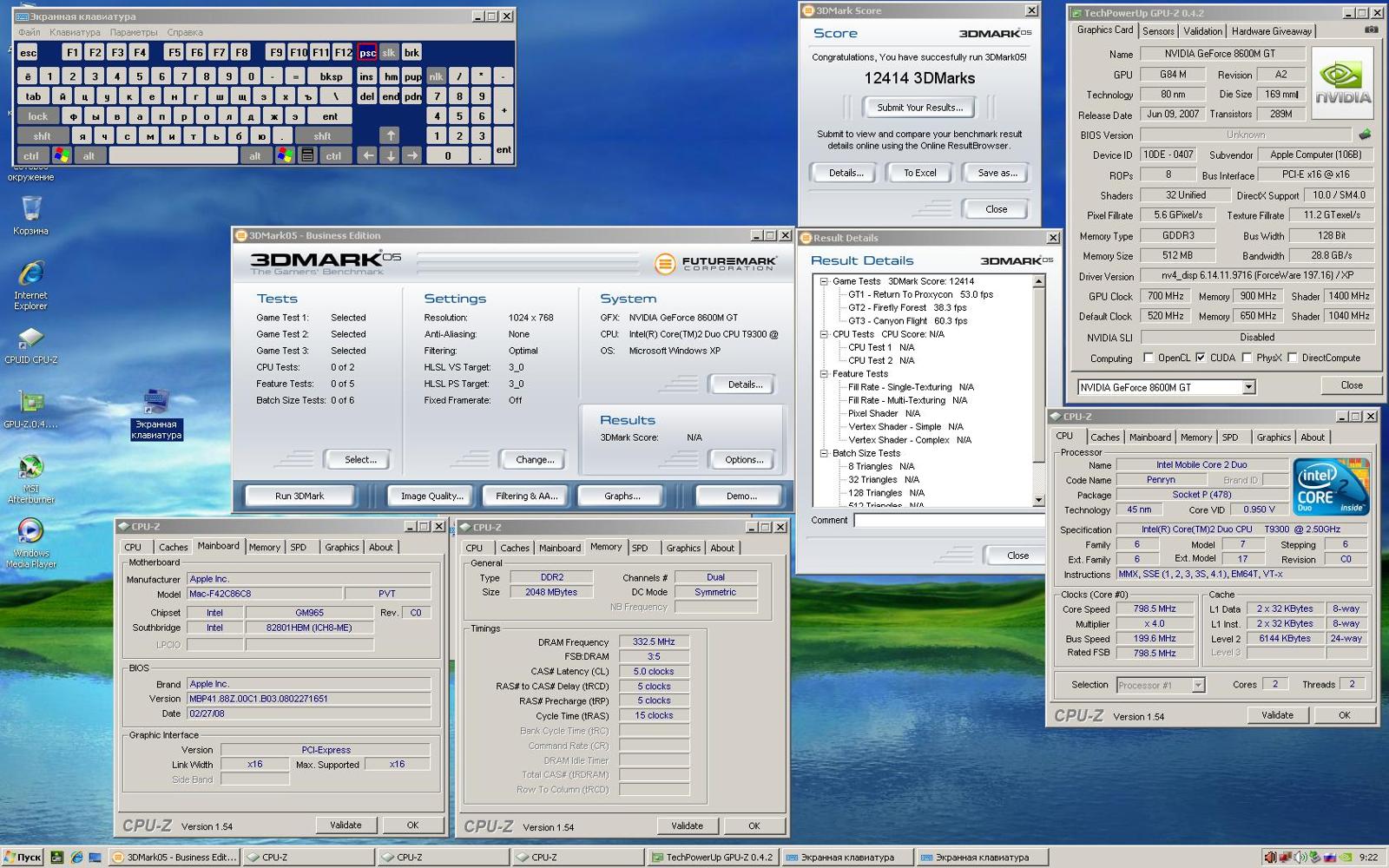The width and height of the screenshot is (1389, 868).
Task: Switch to the Sensors tab in GPU-Z
Action: (x=1158, y=31)
